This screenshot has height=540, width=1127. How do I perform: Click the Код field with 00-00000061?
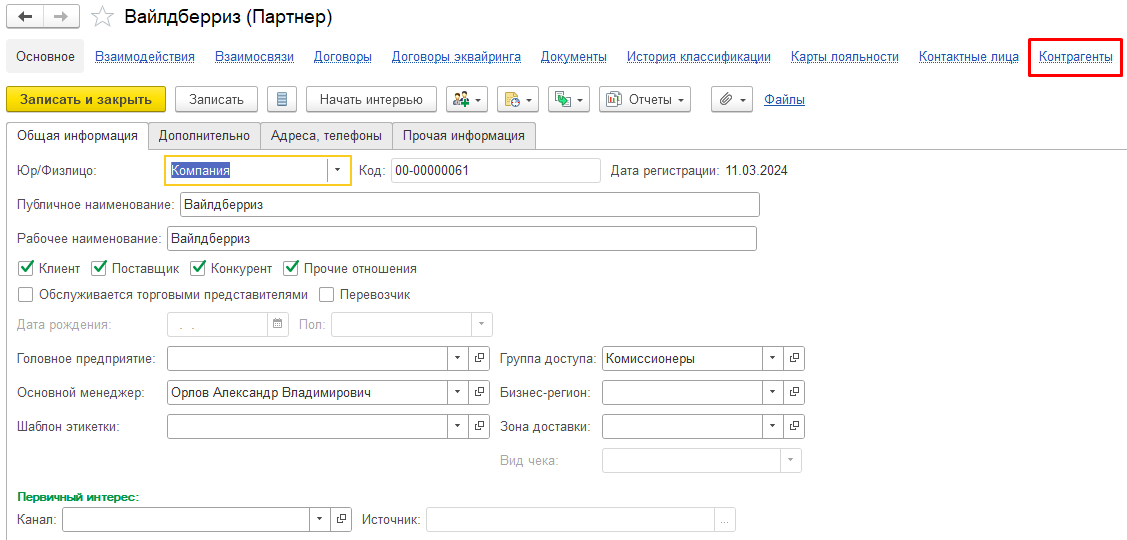tap(495, 171)
